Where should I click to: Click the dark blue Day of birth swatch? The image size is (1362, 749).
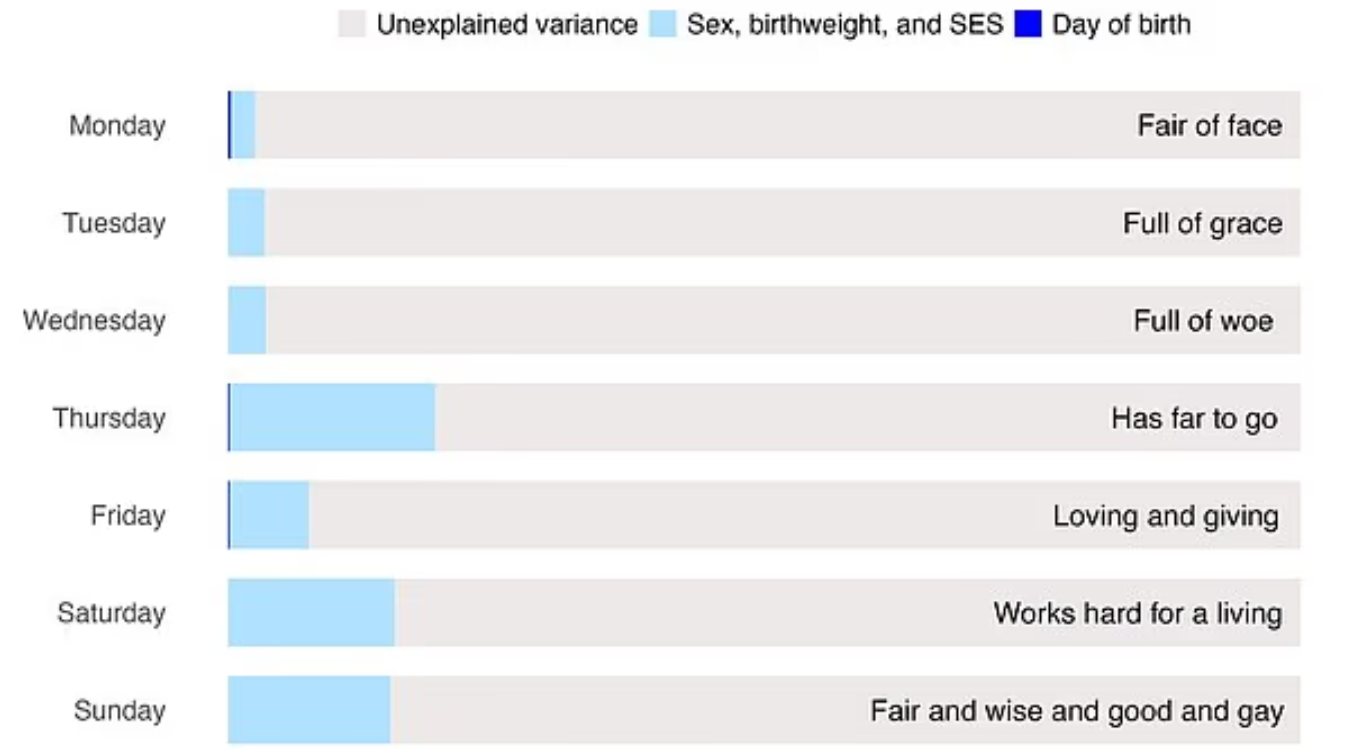click(1028, 25)
